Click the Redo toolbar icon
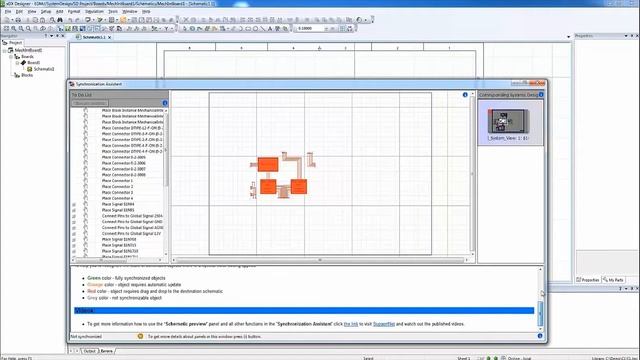 coord(78,20)
